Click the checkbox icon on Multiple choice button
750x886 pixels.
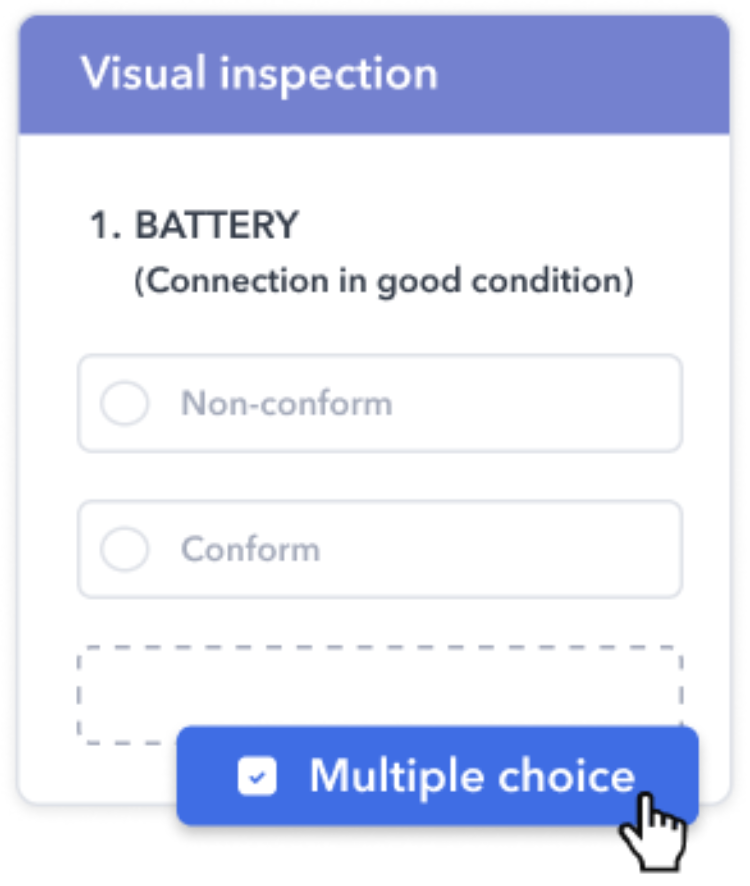pyautogui.click(x=258, y=775)
